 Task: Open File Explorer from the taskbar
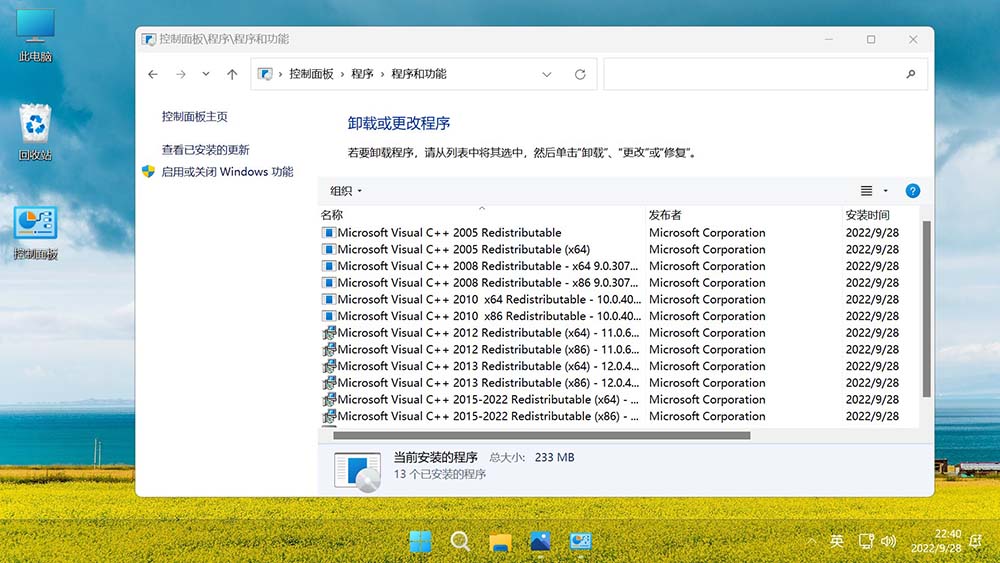pos(500,541)
